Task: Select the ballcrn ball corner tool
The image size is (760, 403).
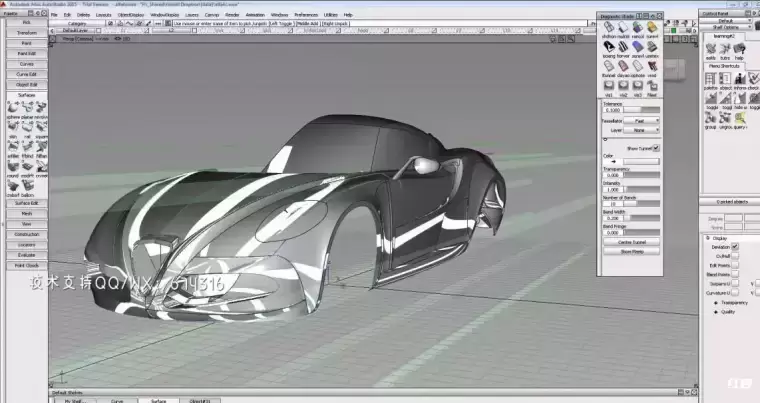Action: point(27,186)
